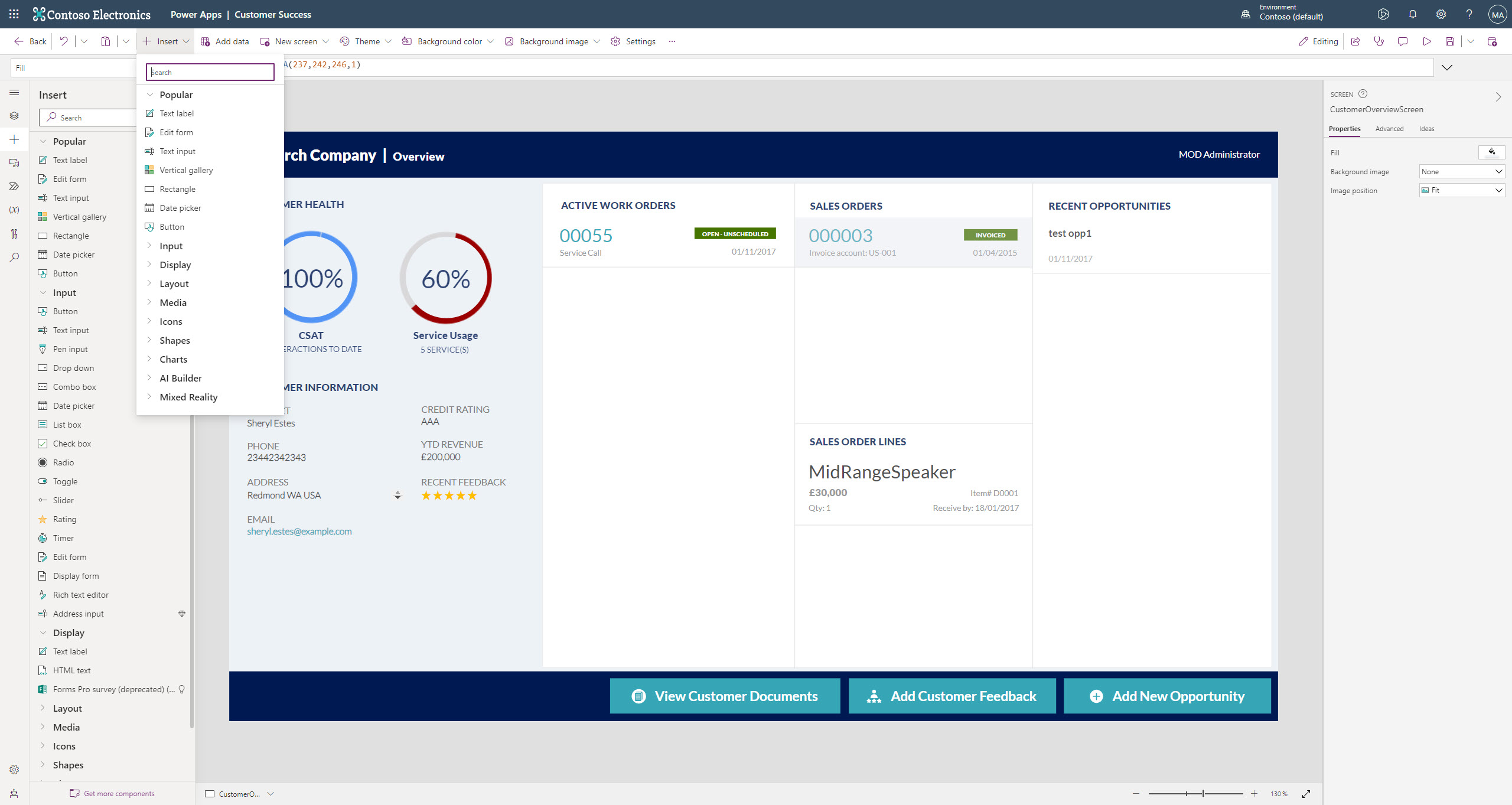Expand the formula bar chevron
This screenshot has height=805, width=1512.
[1447, 67]
